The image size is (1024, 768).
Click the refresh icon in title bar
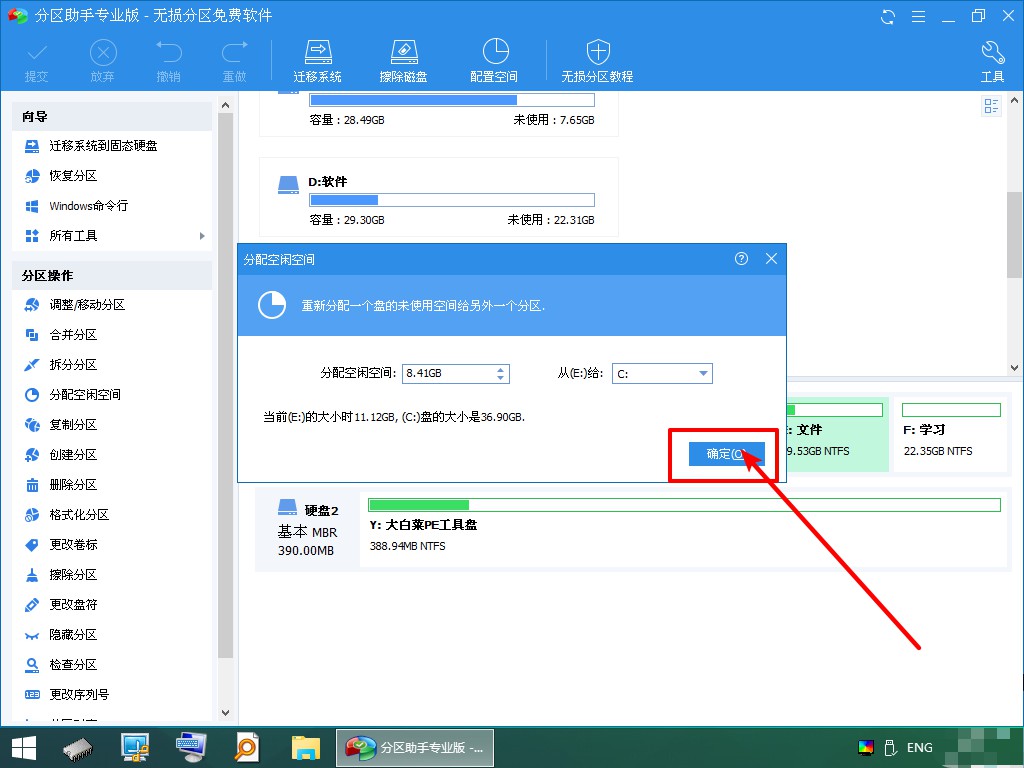[x=888, y=16]
